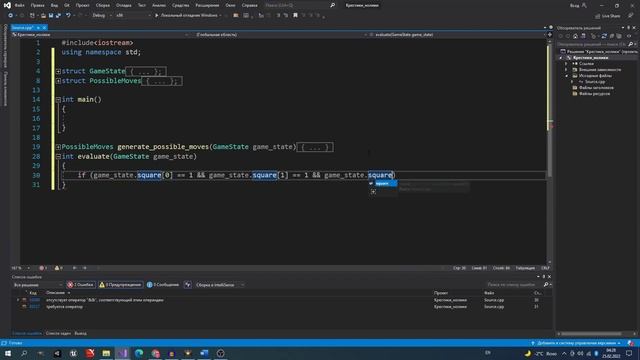Click the Save file toolbar icon
The width and height of the screenshot is (640, 360).
coord(51,16)
